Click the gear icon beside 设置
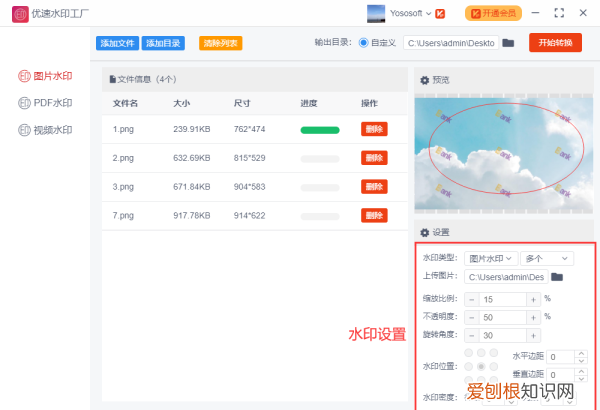The image size is (600, 410). pyautogui.click(x=424, y=233)
